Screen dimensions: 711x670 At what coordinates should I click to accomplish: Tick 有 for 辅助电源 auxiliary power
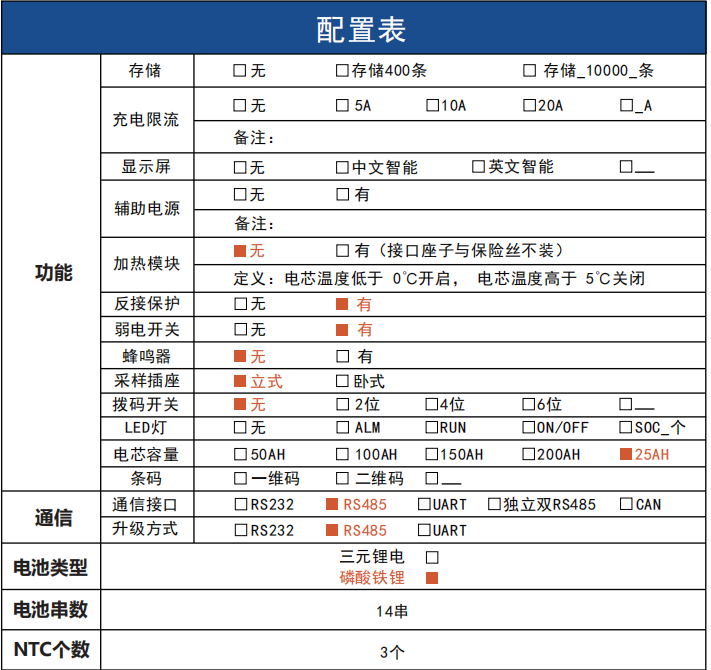click(342, 194)
